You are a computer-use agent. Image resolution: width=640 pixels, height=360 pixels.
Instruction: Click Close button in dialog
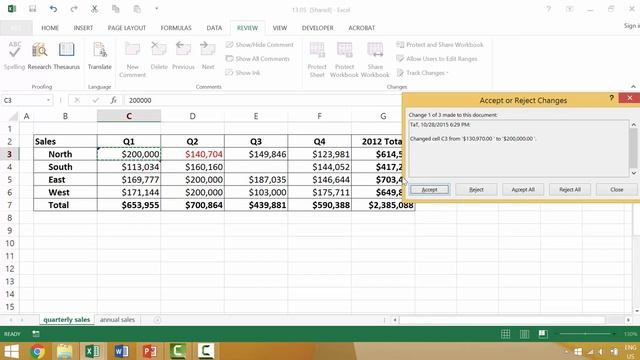pos(617,189)
